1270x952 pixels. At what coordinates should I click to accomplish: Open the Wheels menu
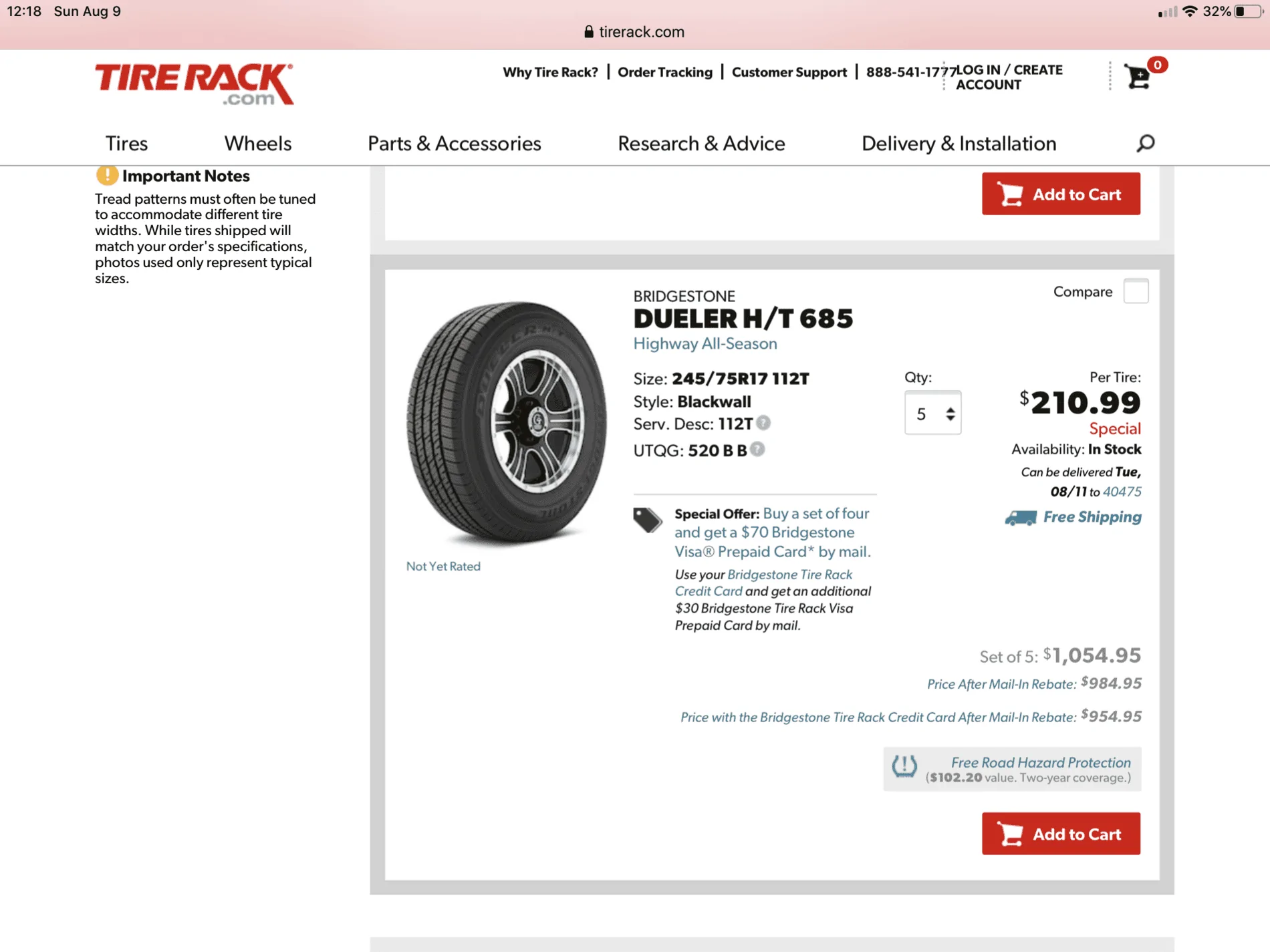click(258, 144)
